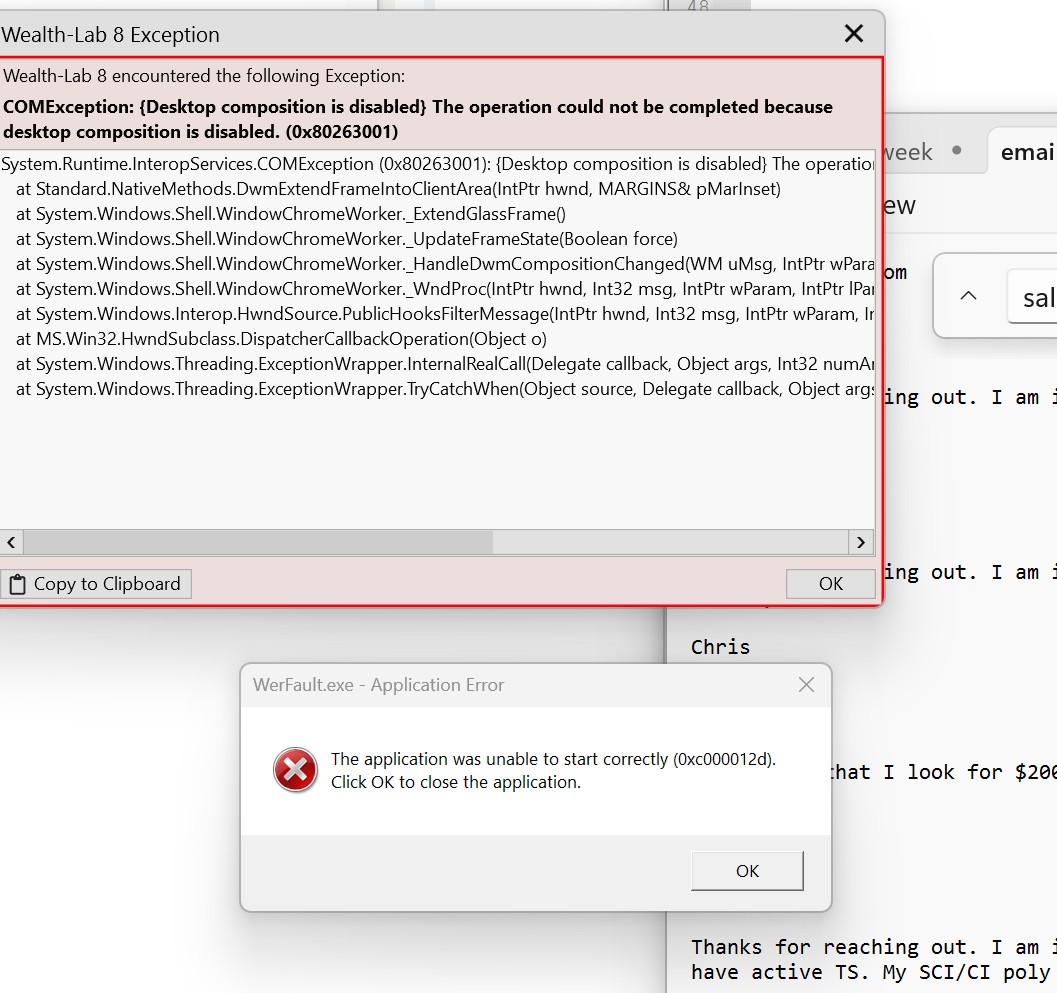Click the 'Wealth-Lab 8 Exception' title bar text
Viewport: 1057px width, 993px height.
(111, 34)
